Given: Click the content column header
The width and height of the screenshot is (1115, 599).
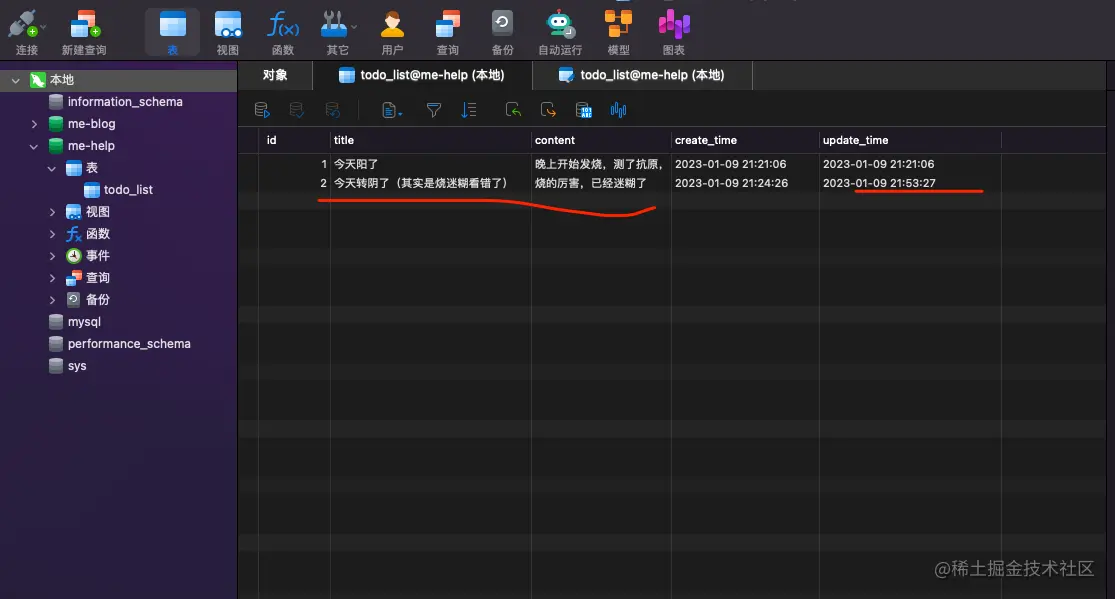Looking at the screenshot, I should (602, 140).
